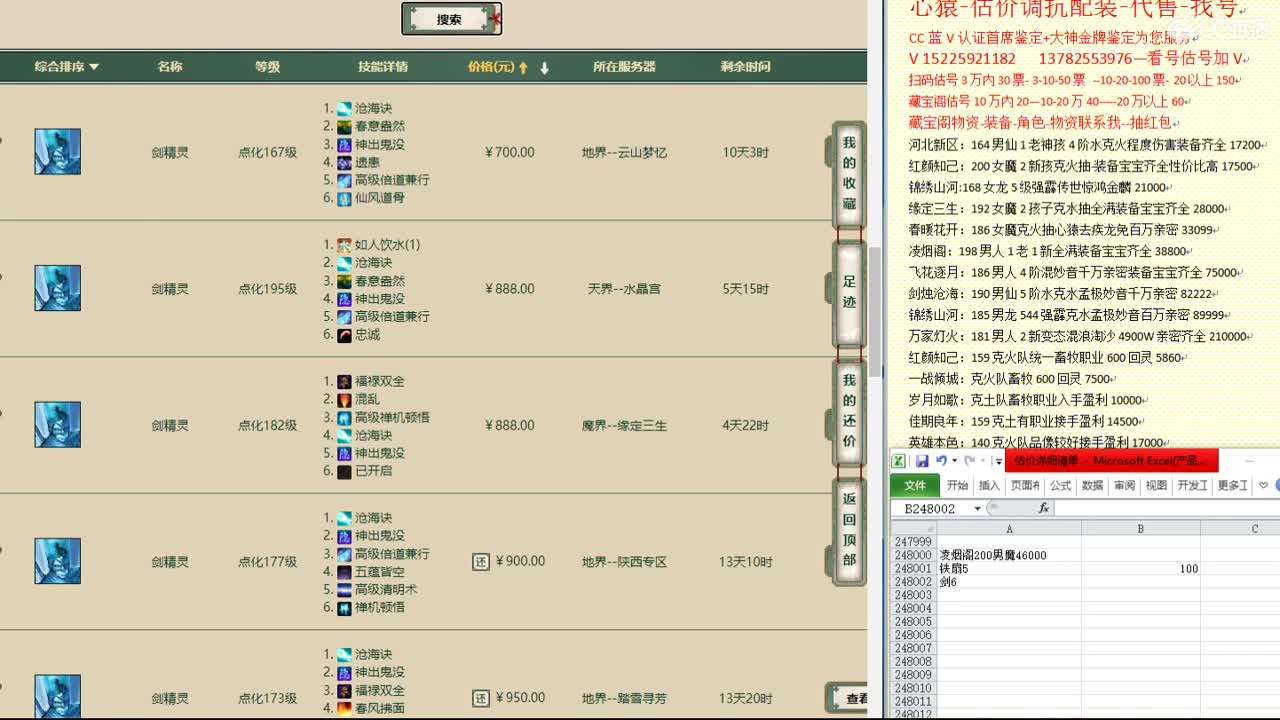Open the 剑精灵 avatar in the 点化195级 row

[58, 288]
